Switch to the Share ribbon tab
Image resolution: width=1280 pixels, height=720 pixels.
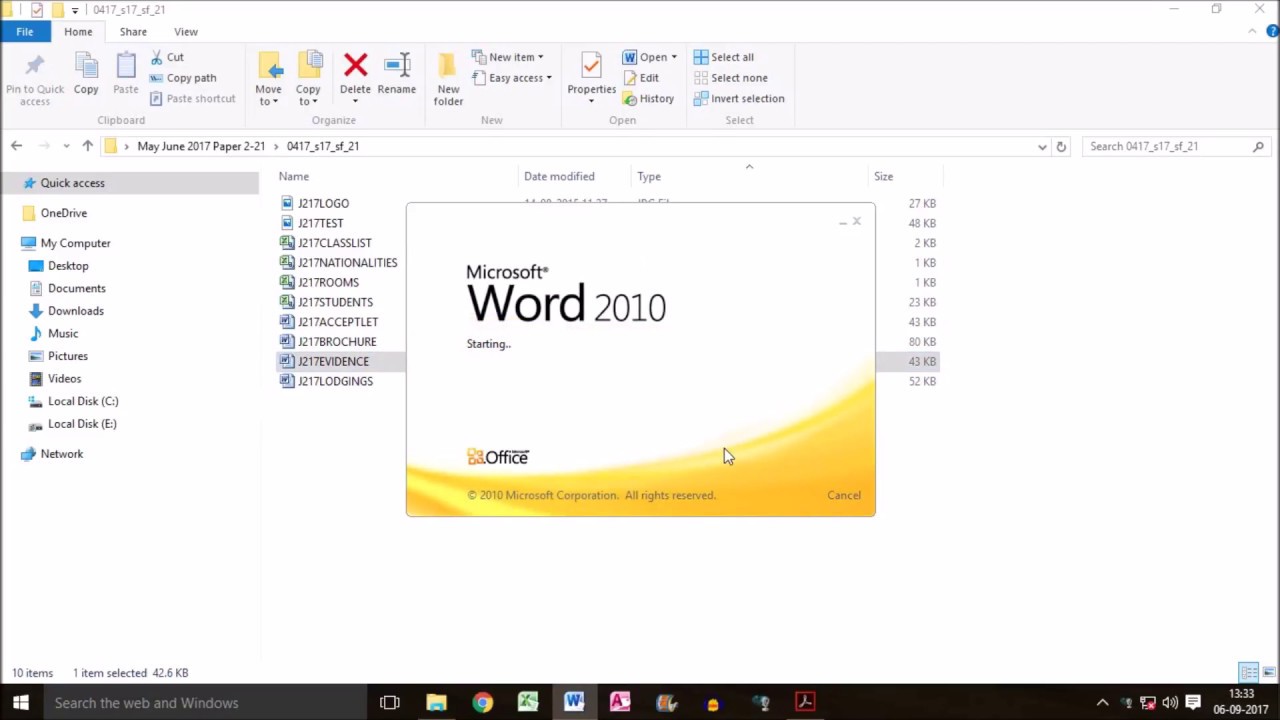(133, 32)
